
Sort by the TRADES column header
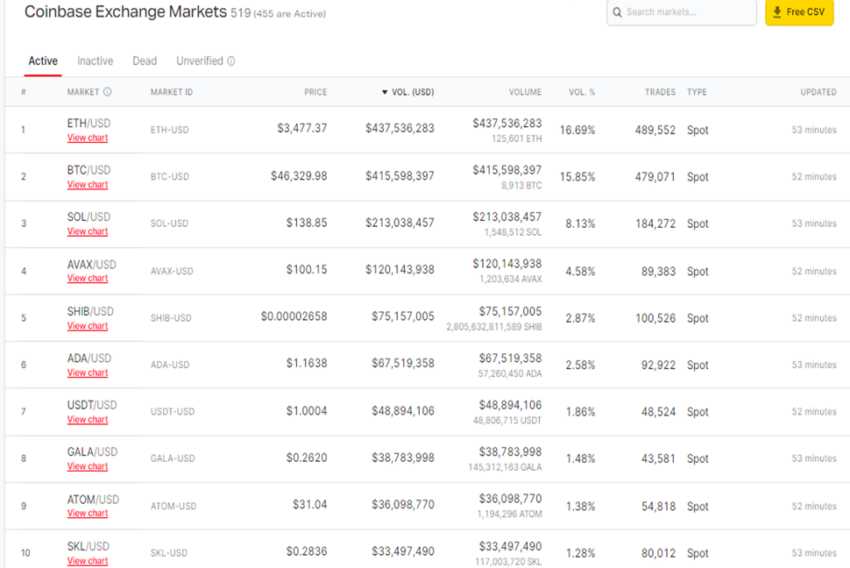coord(660,92)
